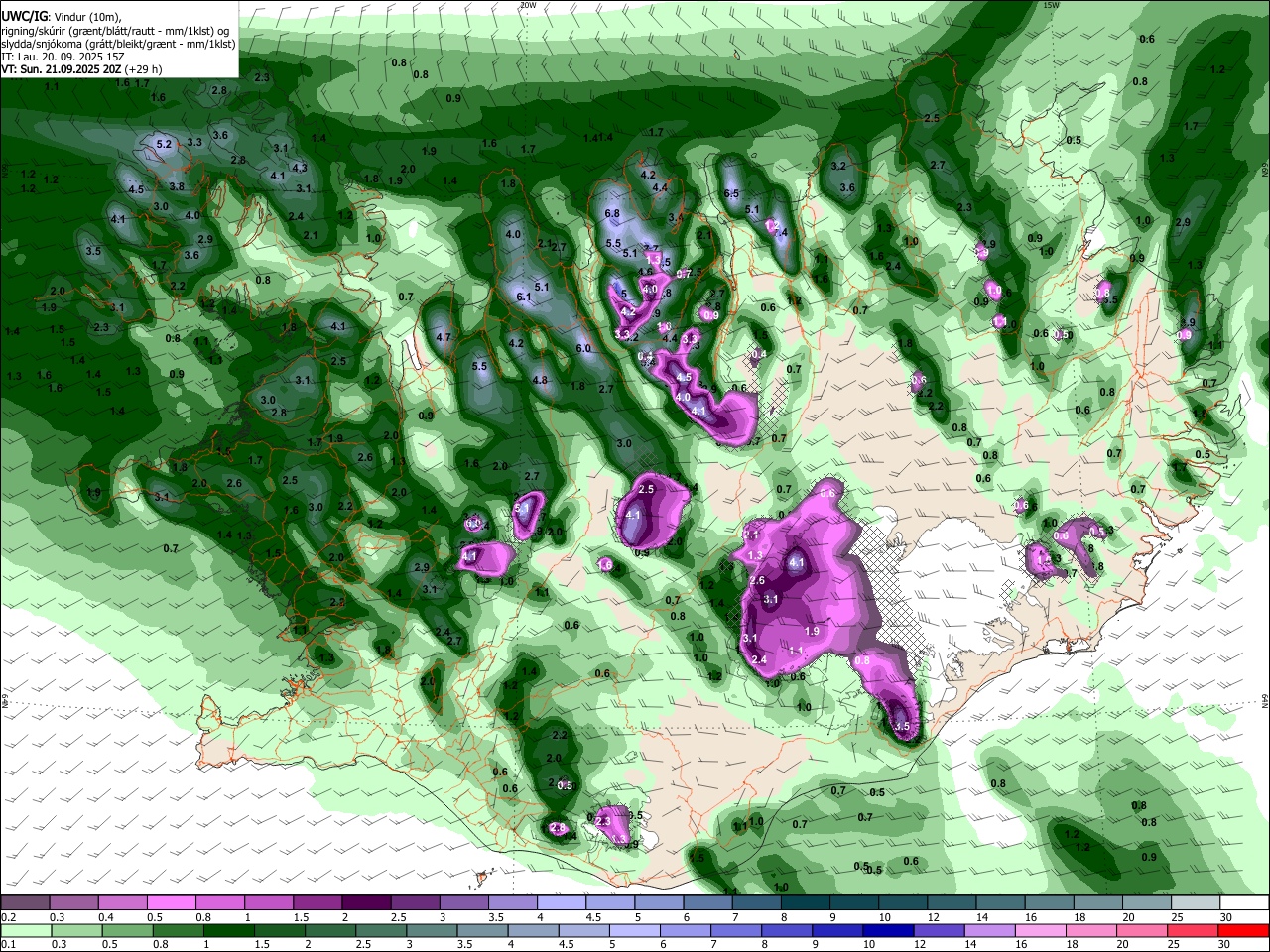Click the light blue swatch labeled 4.5, lower legend row
Screen dimensions: 1270x952
583,930
